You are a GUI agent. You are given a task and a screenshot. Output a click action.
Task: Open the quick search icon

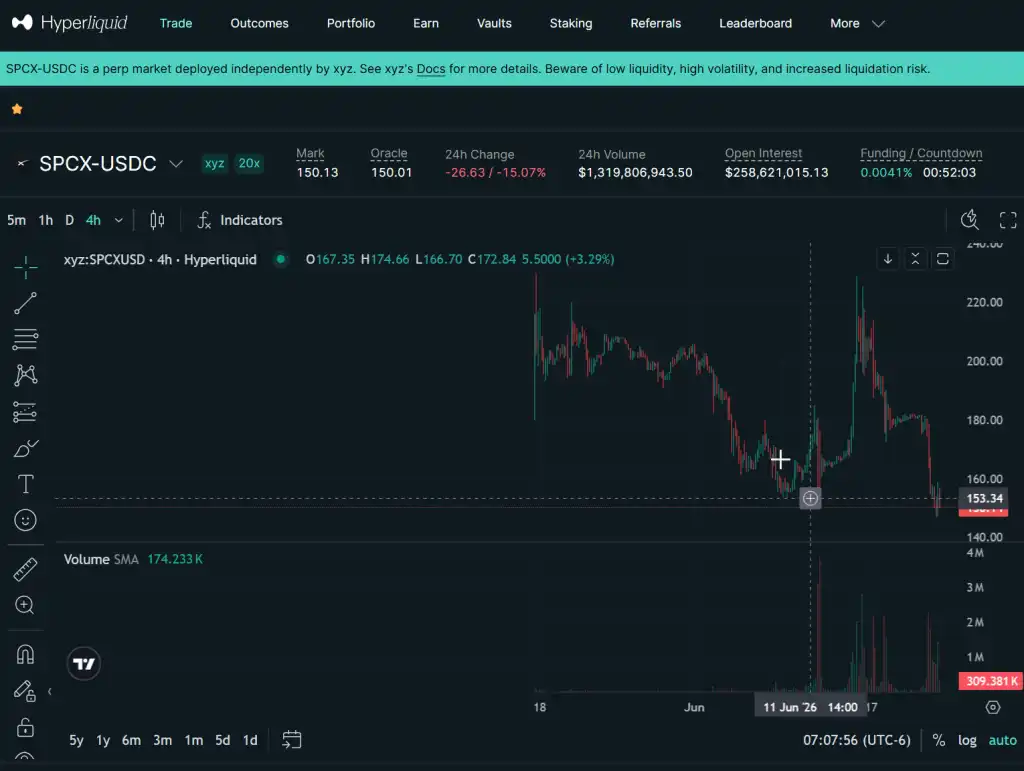(x=970, y=220)
